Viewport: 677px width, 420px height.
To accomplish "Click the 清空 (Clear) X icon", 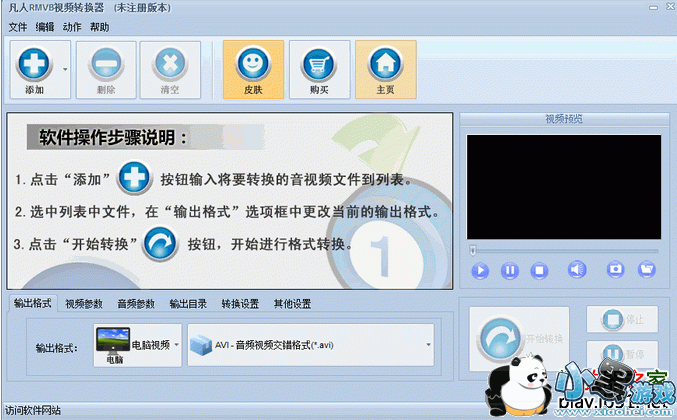I will coord(170,65).
